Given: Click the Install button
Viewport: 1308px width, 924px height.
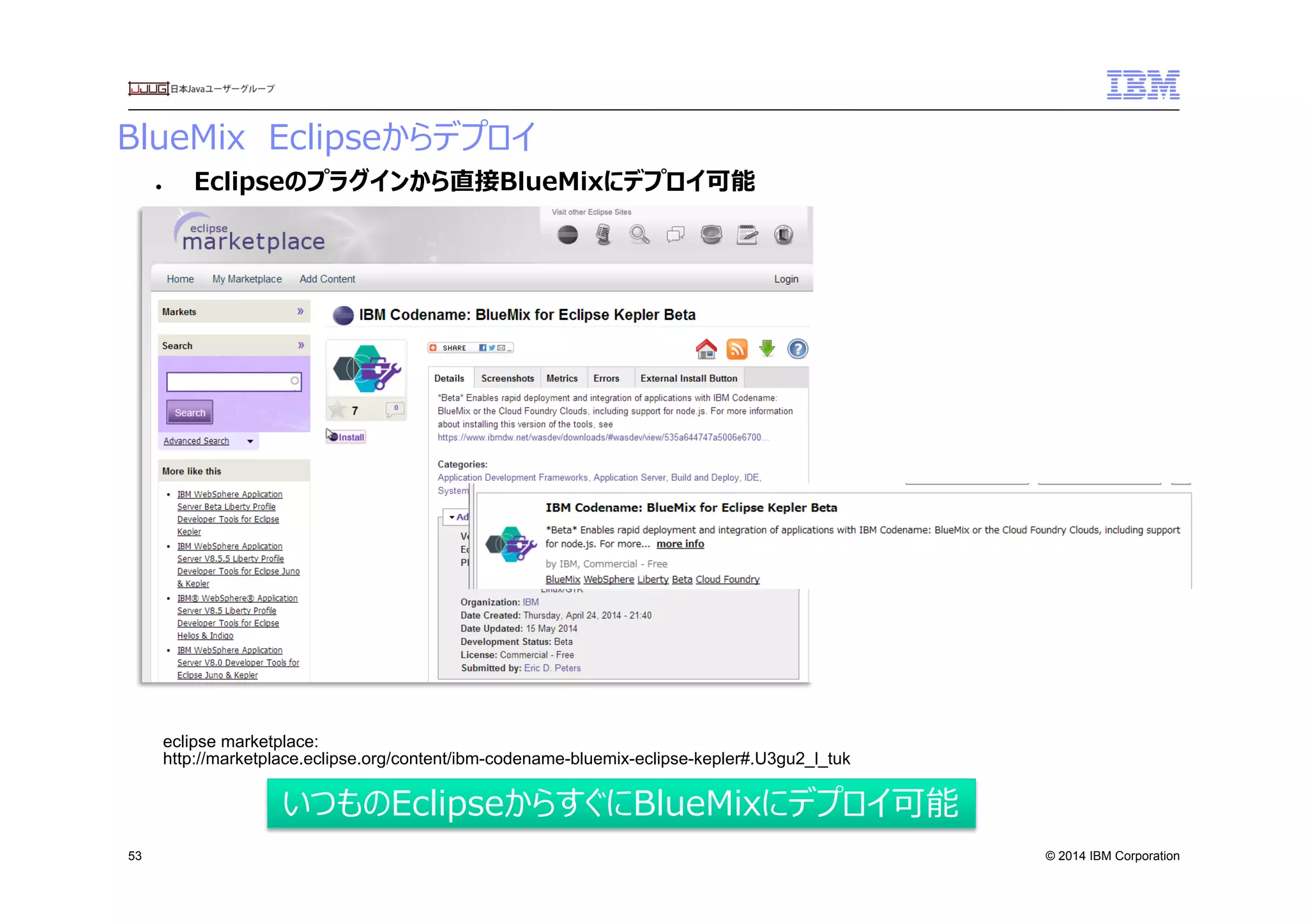Looking at the screenshot, I should pyautogui.click(x=346, y=437).
